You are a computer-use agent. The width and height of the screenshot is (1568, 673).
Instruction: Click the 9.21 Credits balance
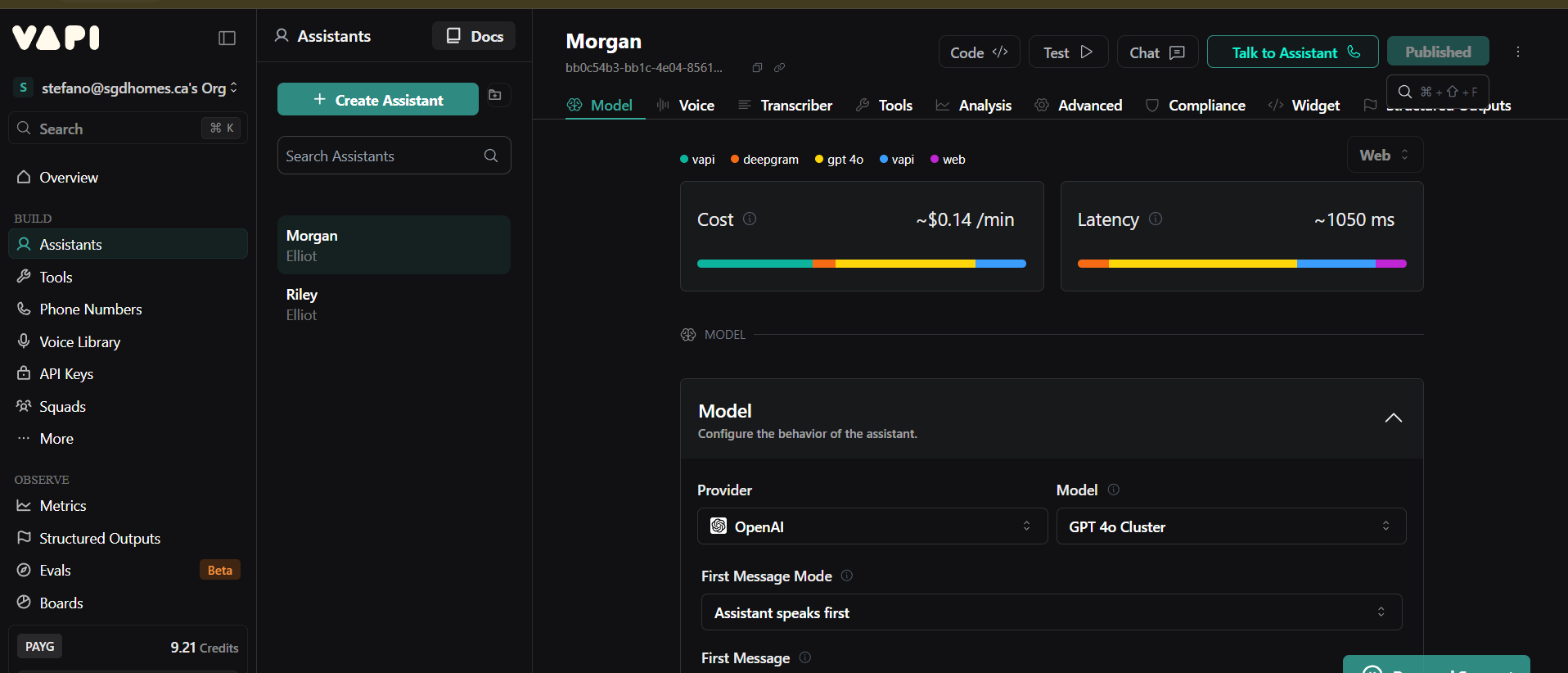click(205, 648)
